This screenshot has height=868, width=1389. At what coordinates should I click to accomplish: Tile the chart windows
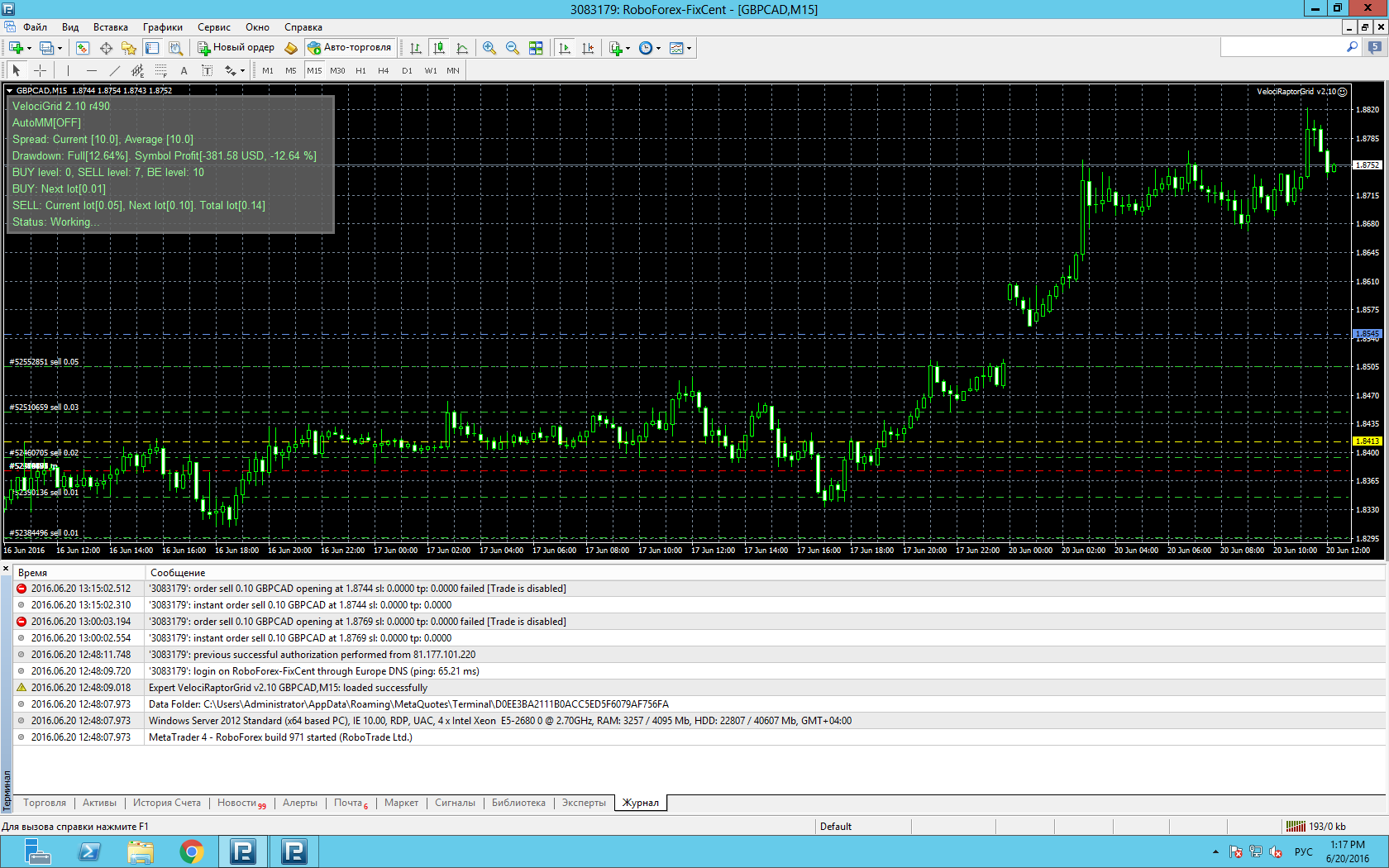coord(536,48)
